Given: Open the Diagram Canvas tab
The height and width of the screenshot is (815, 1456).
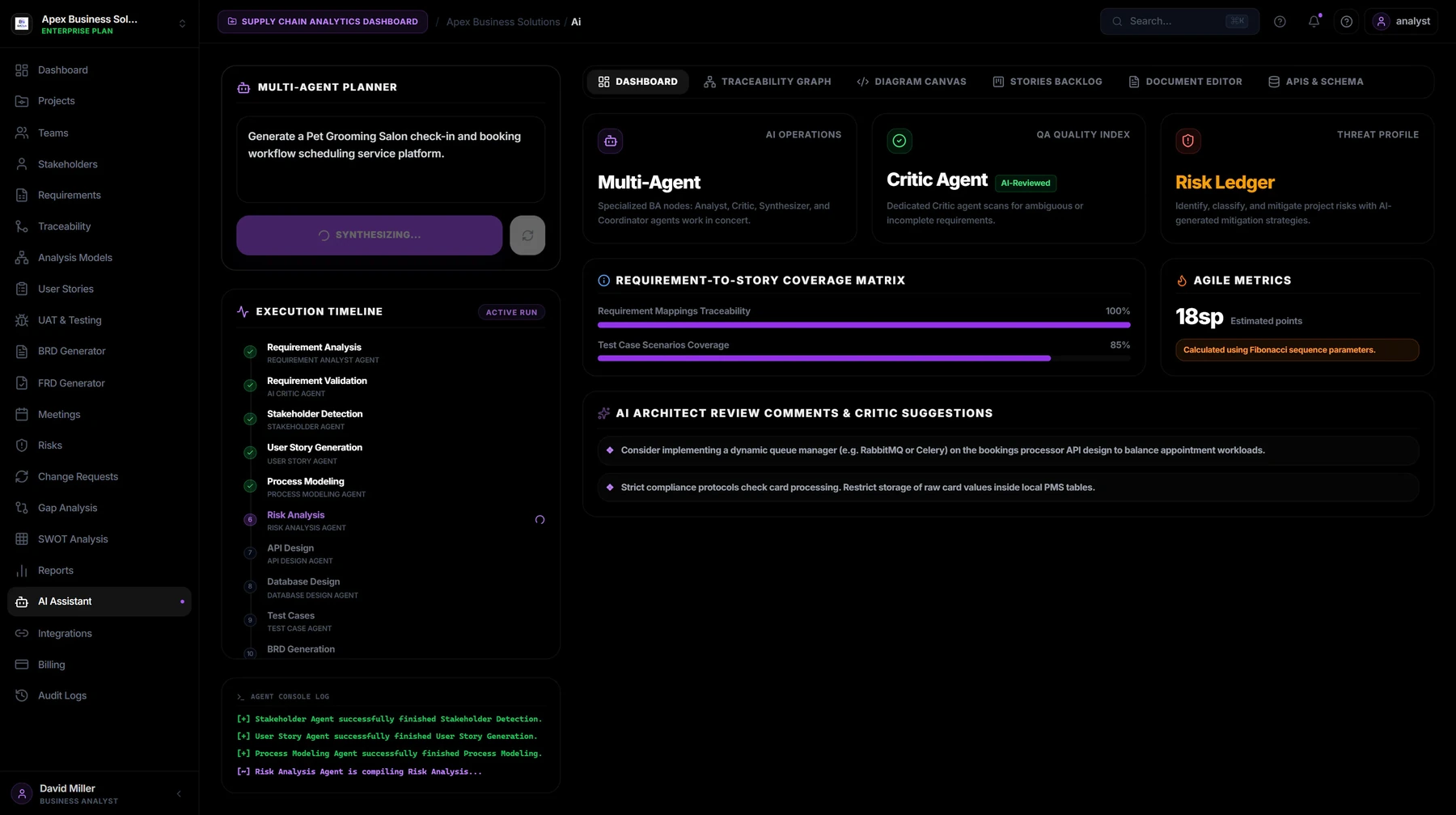Looking at the screenshot, I should pos(912,82).
